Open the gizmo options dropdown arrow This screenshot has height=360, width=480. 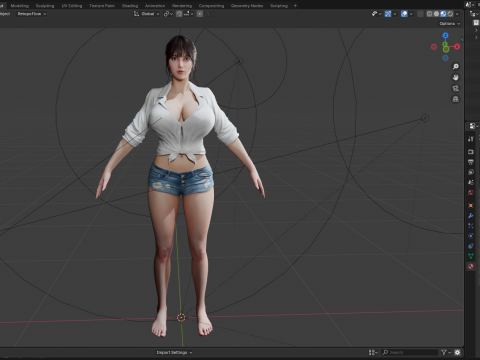pyautogui.click(x=395, y=14)
